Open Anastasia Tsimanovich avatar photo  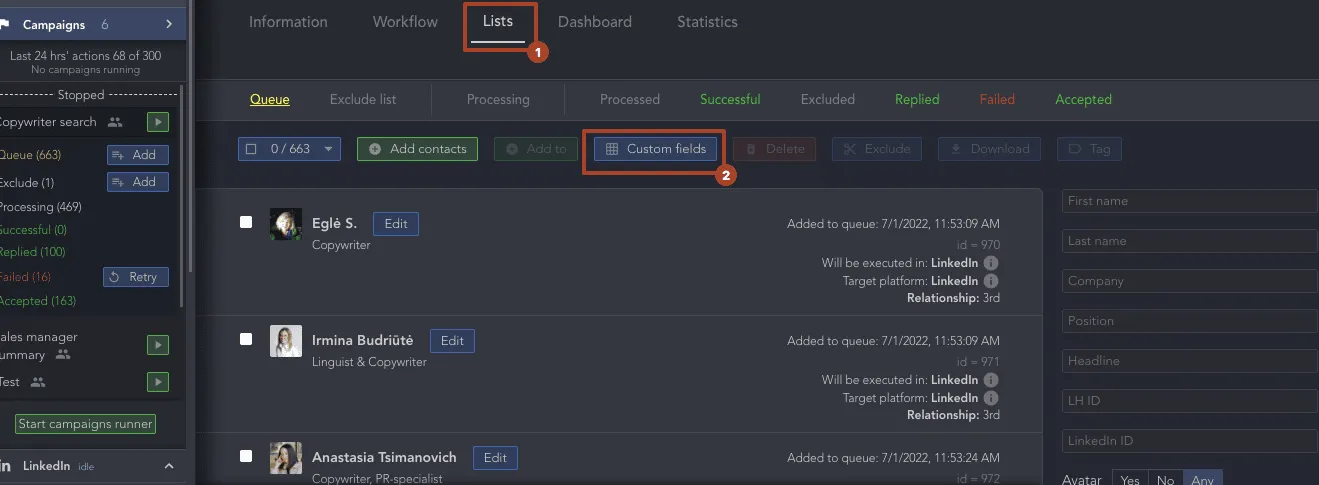tap(286, 458)
